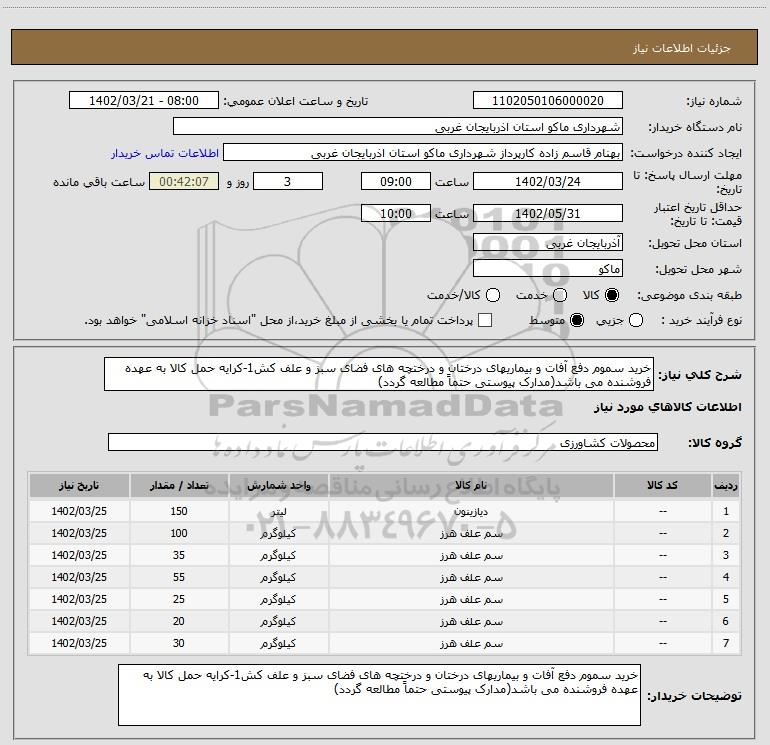
Task: Click the validity hour field 10:00
Action: click(x=396, y=214)
